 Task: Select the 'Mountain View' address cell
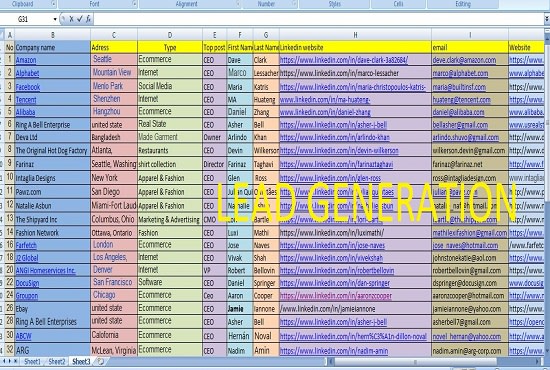click(114, 73)
